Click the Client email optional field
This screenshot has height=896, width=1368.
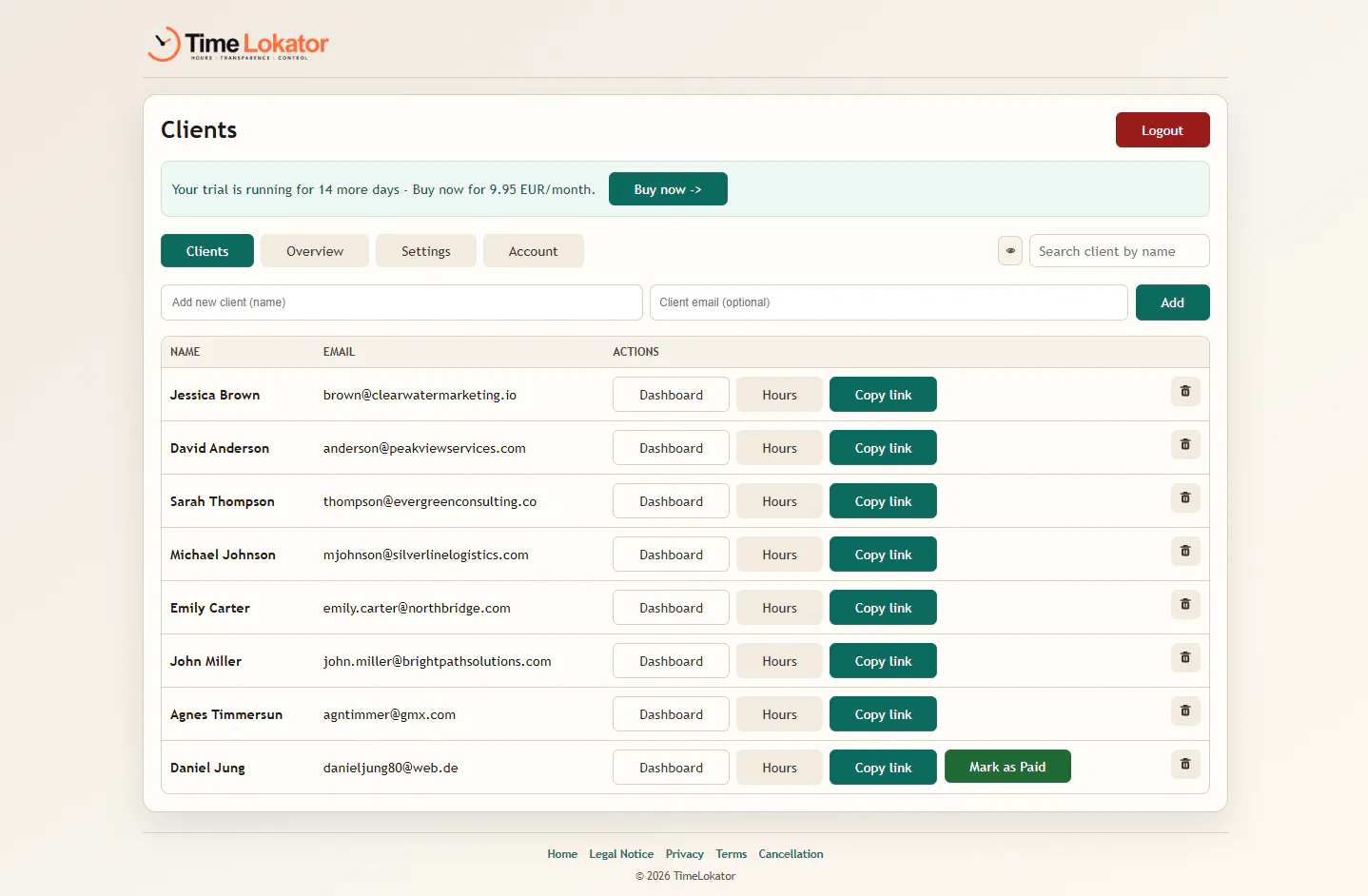(889, 302)
